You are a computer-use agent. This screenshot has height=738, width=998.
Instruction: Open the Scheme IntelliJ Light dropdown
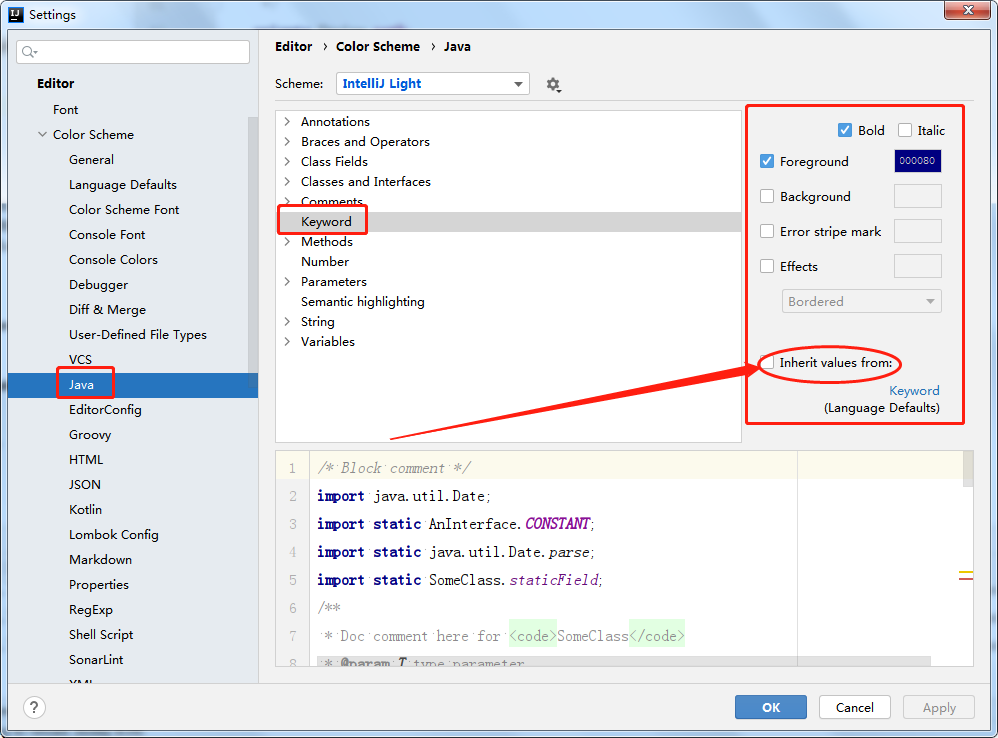coord(433,83)
